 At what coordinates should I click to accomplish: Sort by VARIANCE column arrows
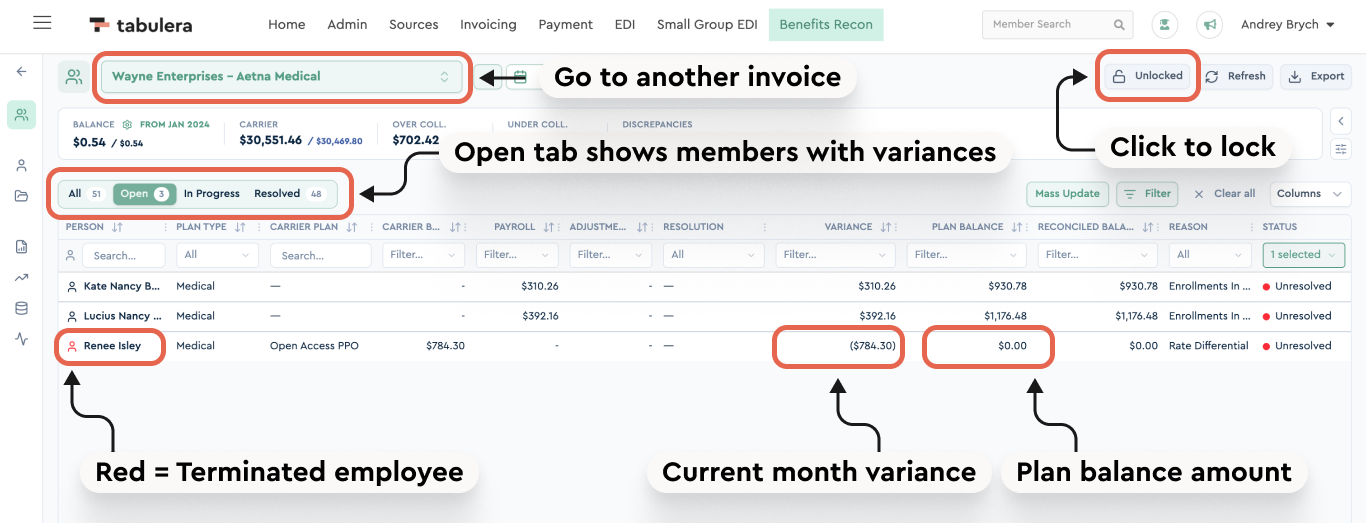pos(886,227)
